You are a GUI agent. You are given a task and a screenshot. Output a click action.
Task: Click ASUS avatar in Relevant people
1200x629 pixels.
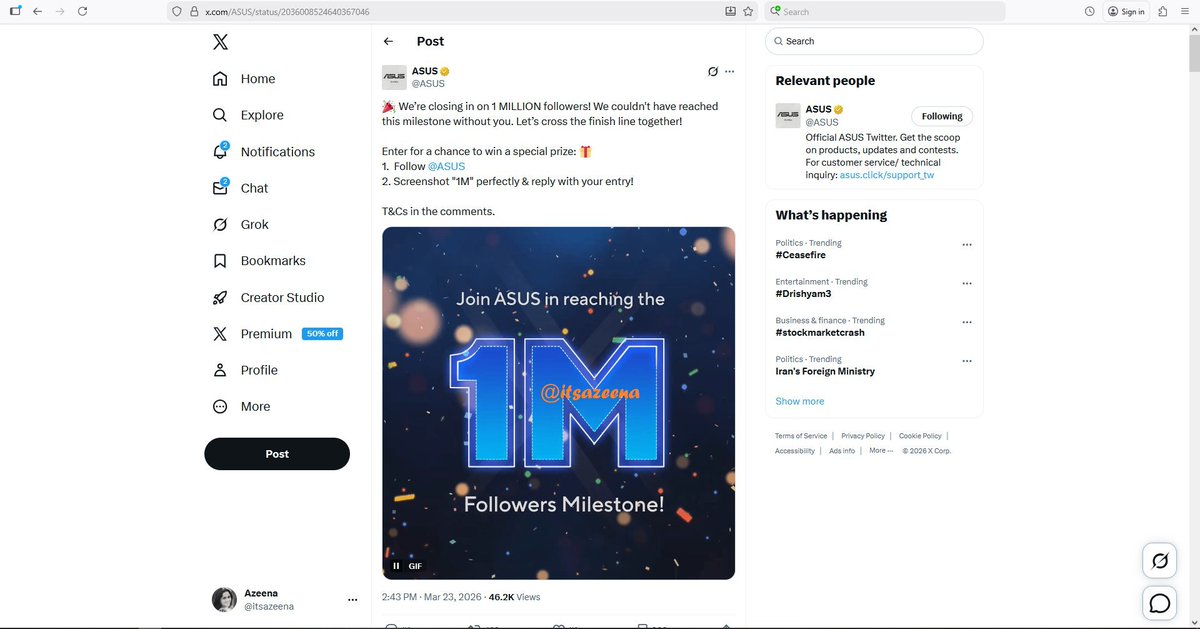point(788,116)
